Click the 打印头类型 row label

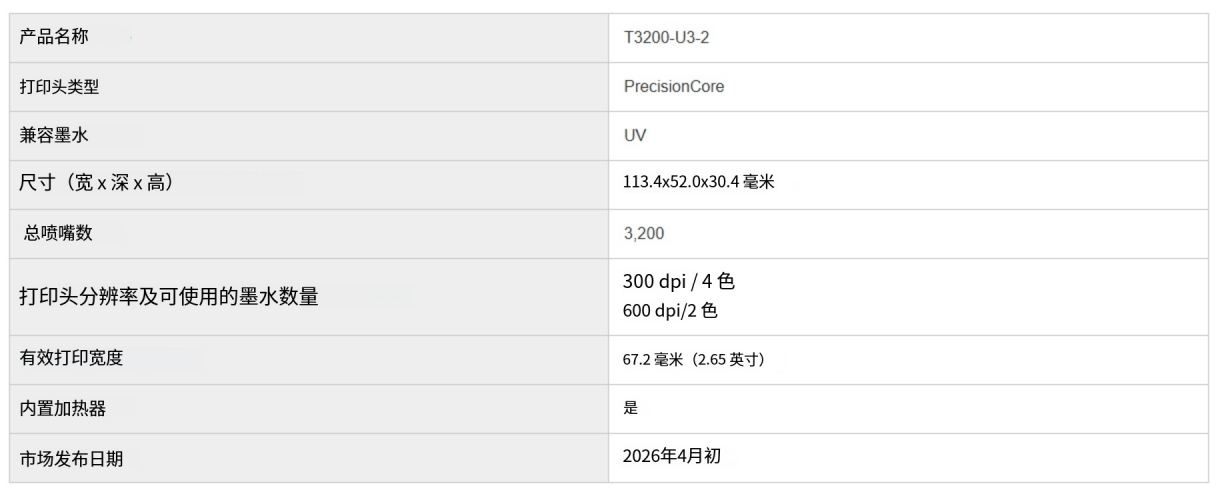(59, 87)
